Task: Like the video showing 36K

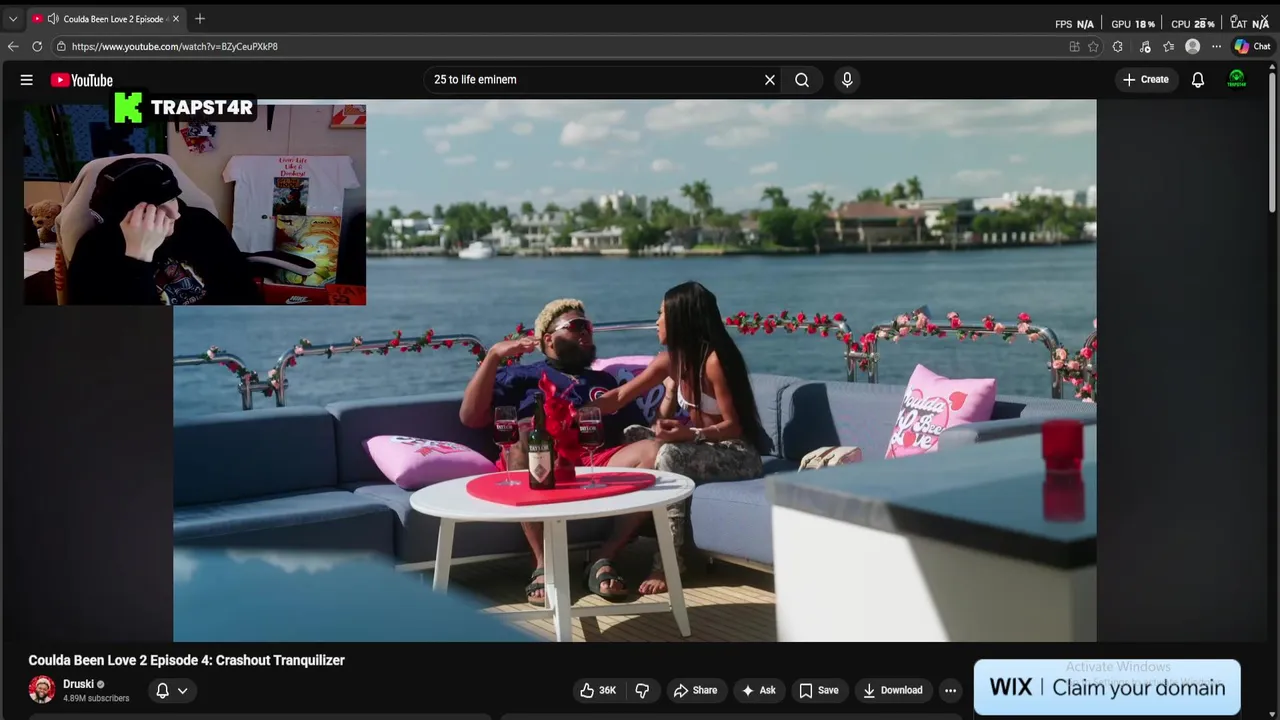Action: (597, 690)
